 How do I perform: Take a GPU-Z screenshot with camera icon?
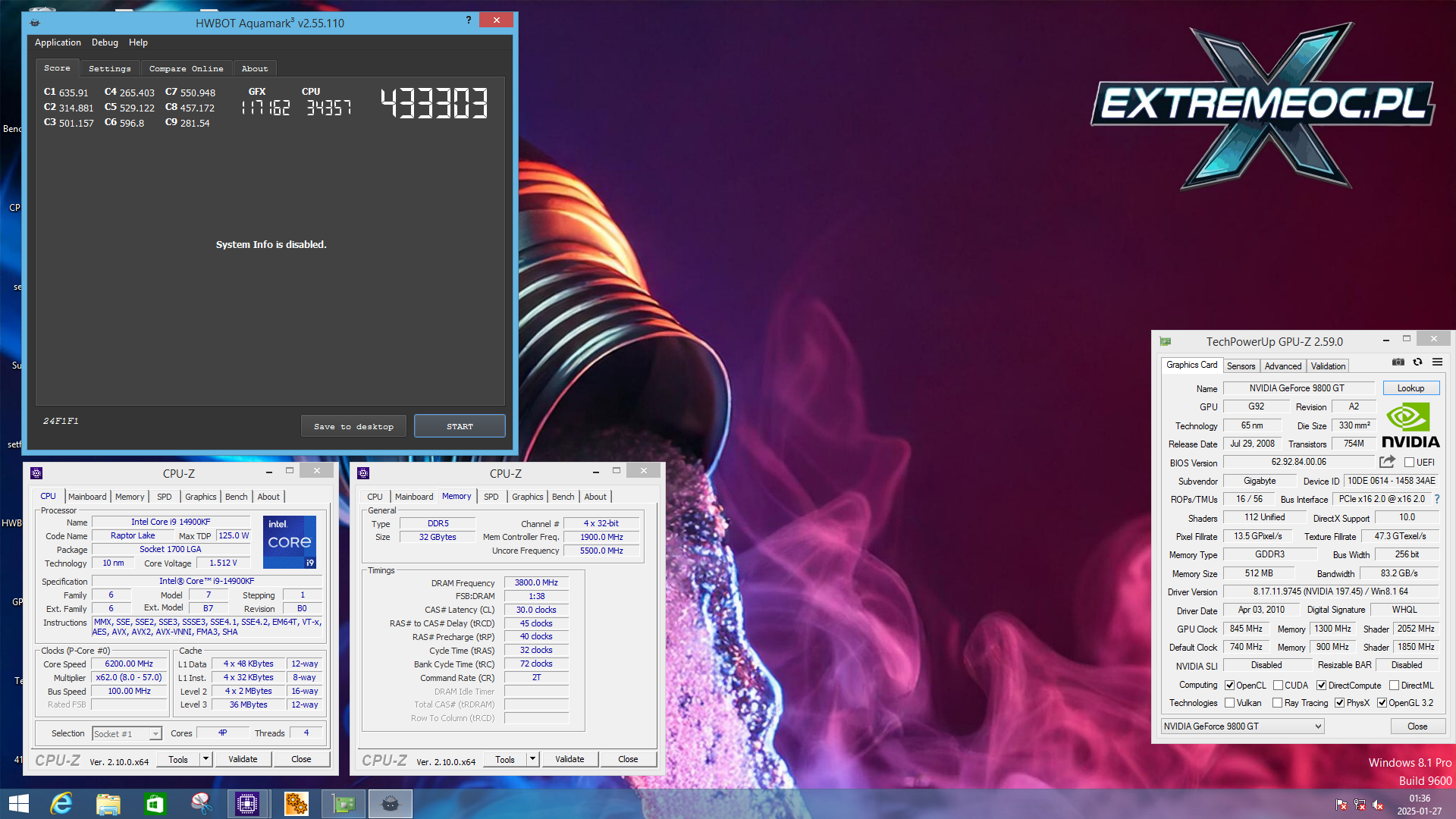click(1398, 362)
